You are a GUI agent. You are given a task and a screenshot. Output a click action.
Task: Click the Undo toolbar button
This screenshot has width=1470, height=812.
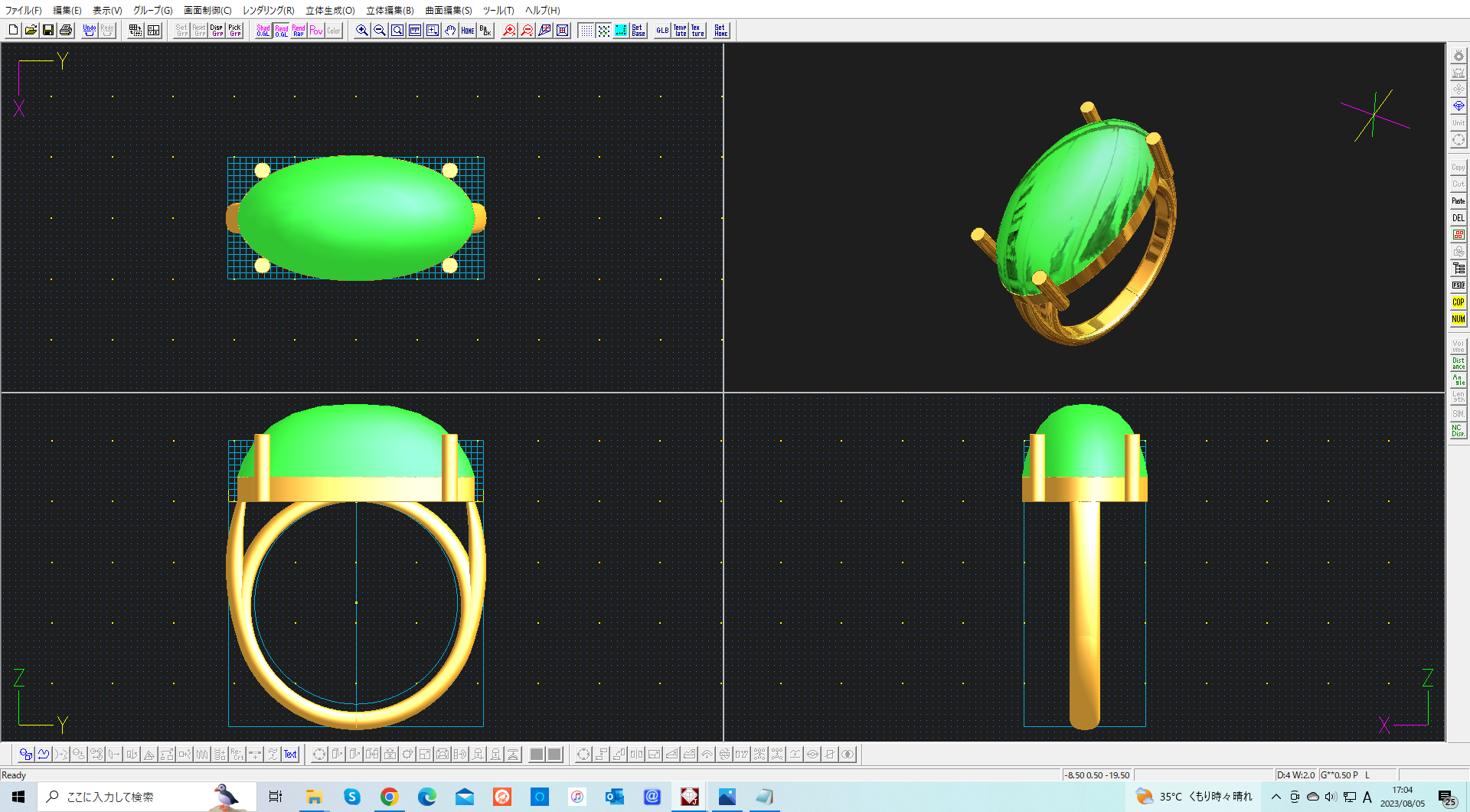coord(90,30)
